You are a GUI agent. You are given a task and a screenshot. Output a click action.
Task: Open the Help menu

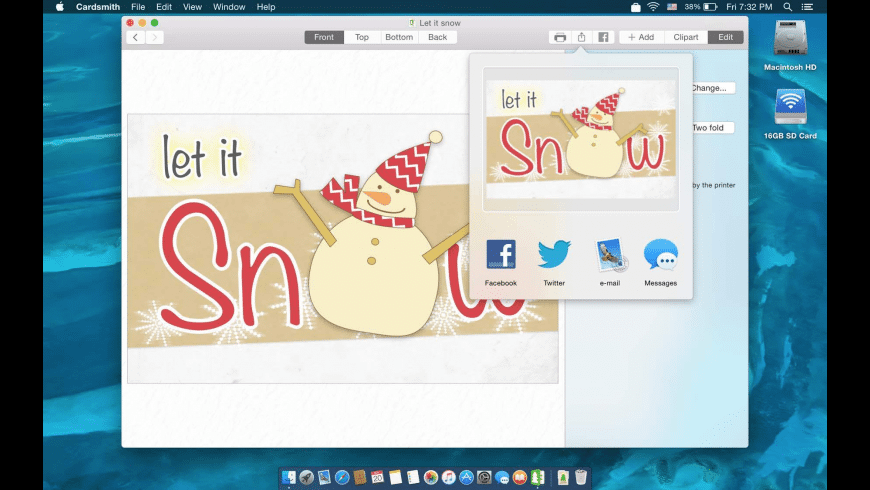[266, 7]
